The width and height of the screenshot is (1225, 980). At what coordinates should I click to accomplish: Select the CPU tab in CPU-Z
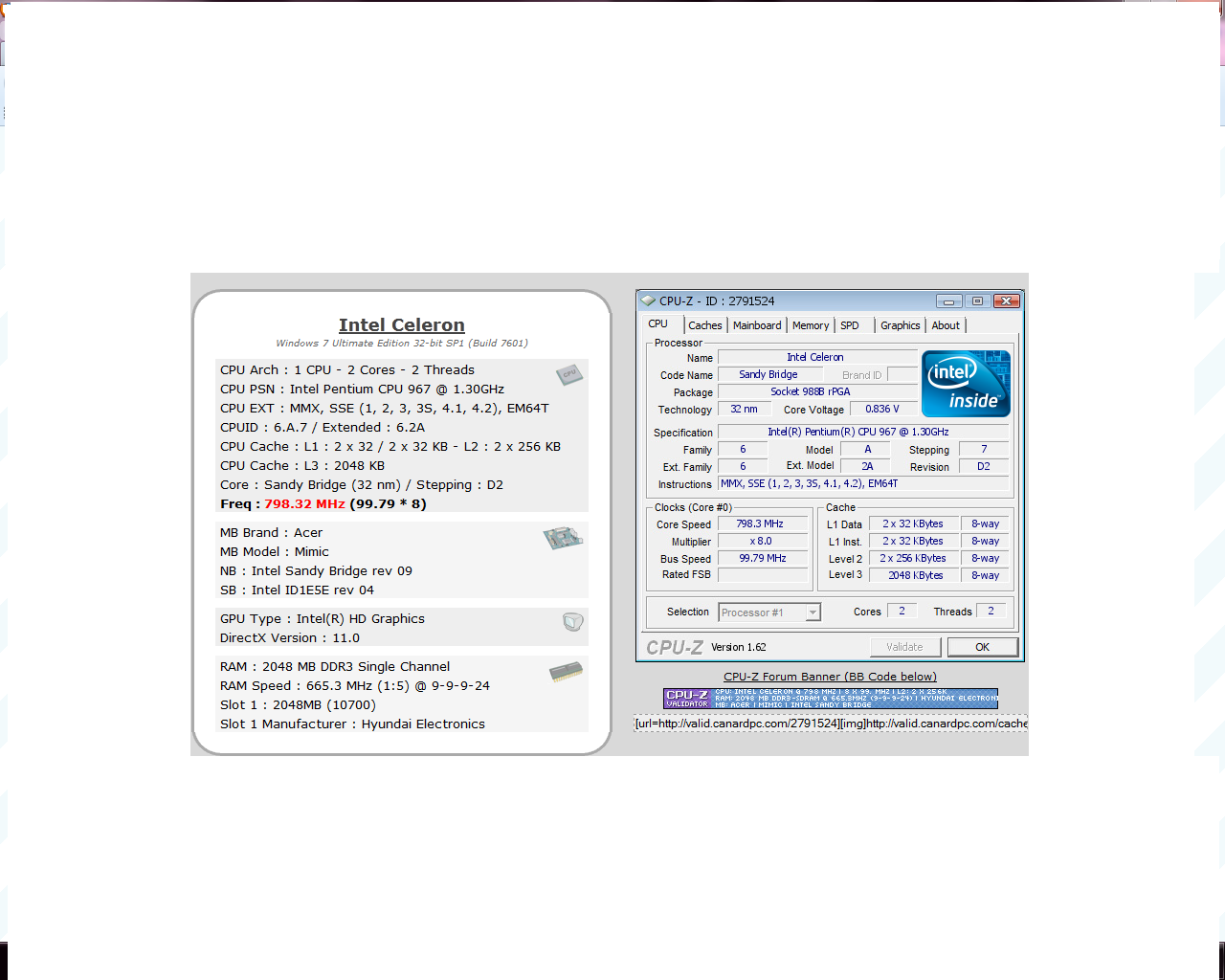pos(658,324)
